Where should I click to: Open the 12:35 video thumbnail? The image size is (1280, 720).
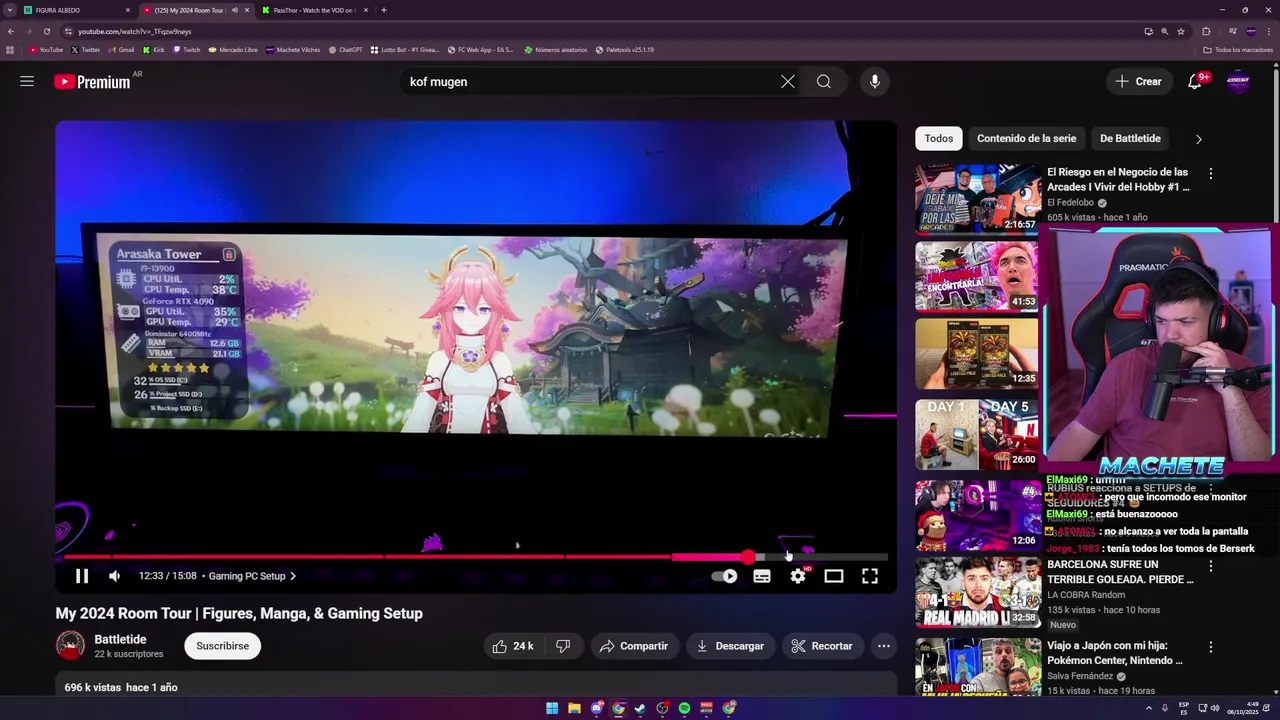click(x=977, y=354)
